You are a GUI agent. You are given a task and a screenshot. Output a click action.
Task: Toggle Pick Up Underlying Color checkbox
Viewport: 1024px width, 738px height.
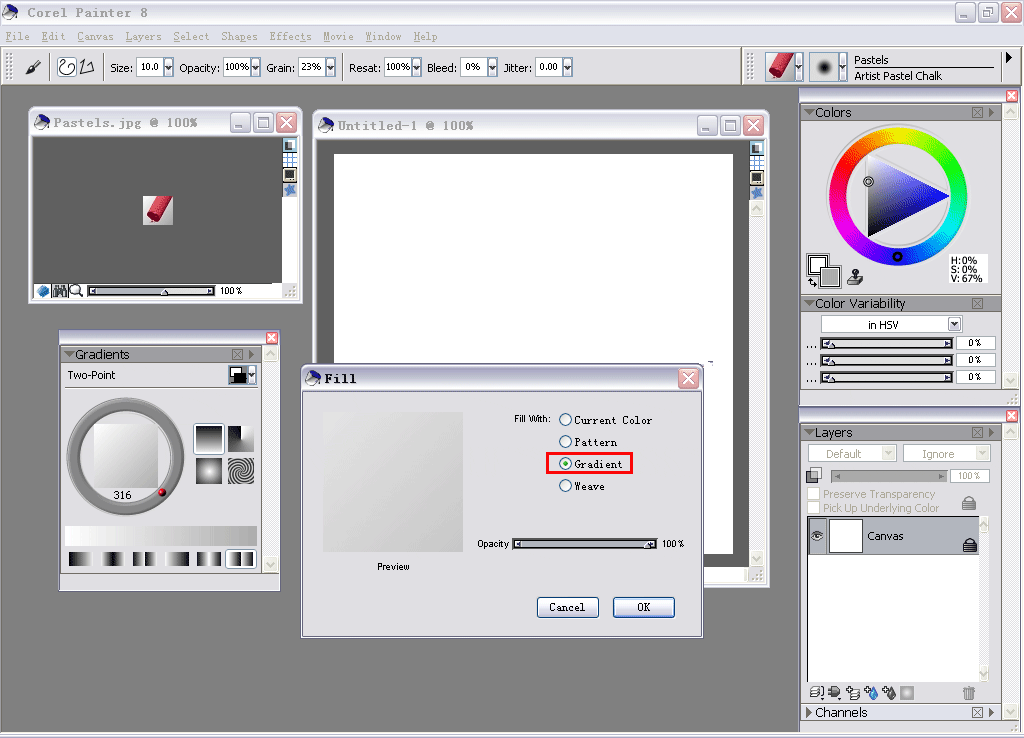pos(814,507)
